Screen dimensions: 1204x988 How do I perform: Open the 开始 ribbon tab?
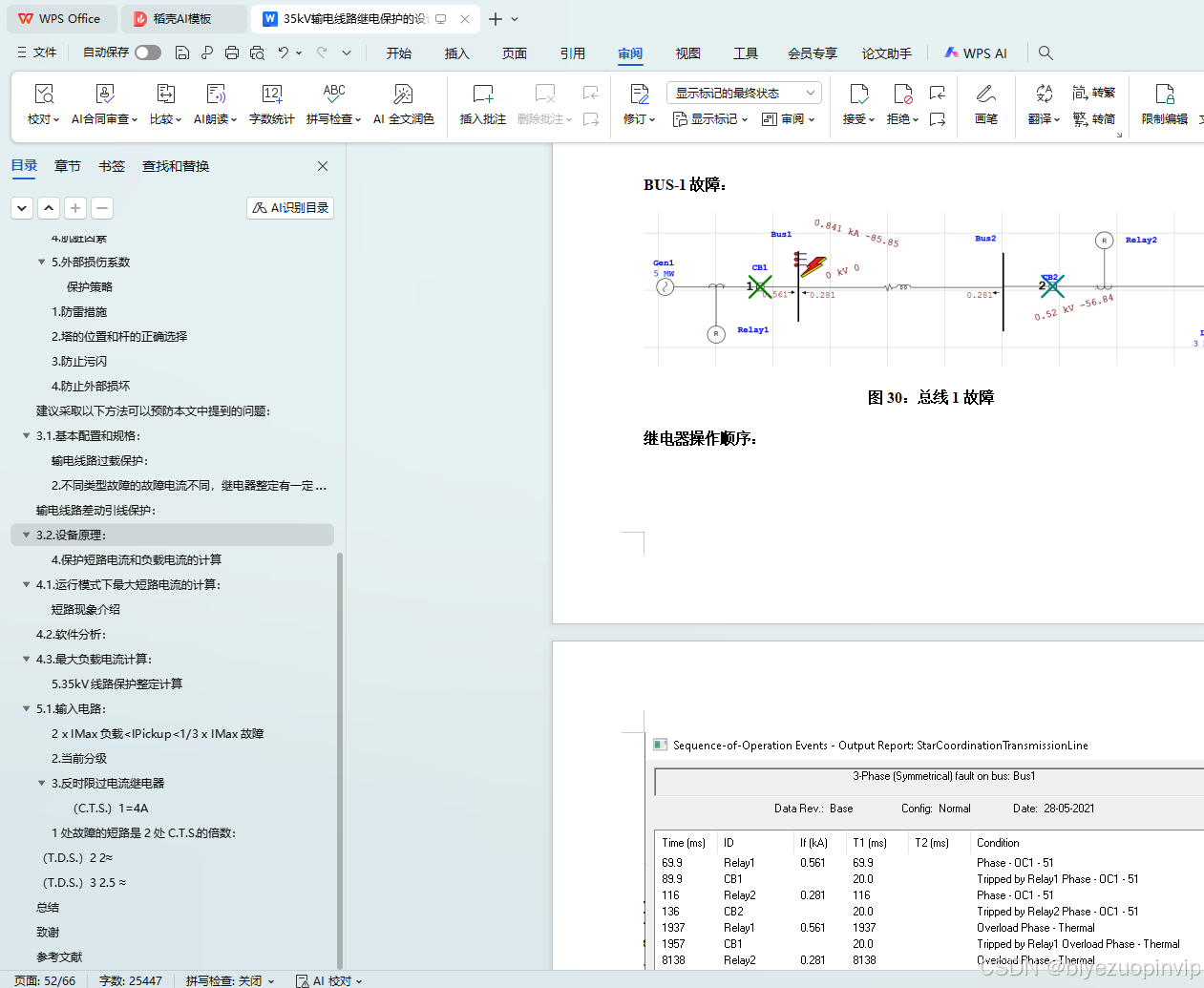[x=399, y=53]
